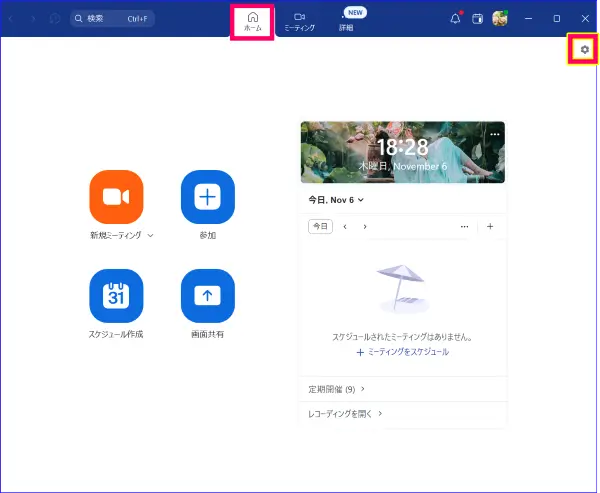This screenshot has height=493, width=600.
Task: Click the profile avatar picture
Action: [500, 18]
